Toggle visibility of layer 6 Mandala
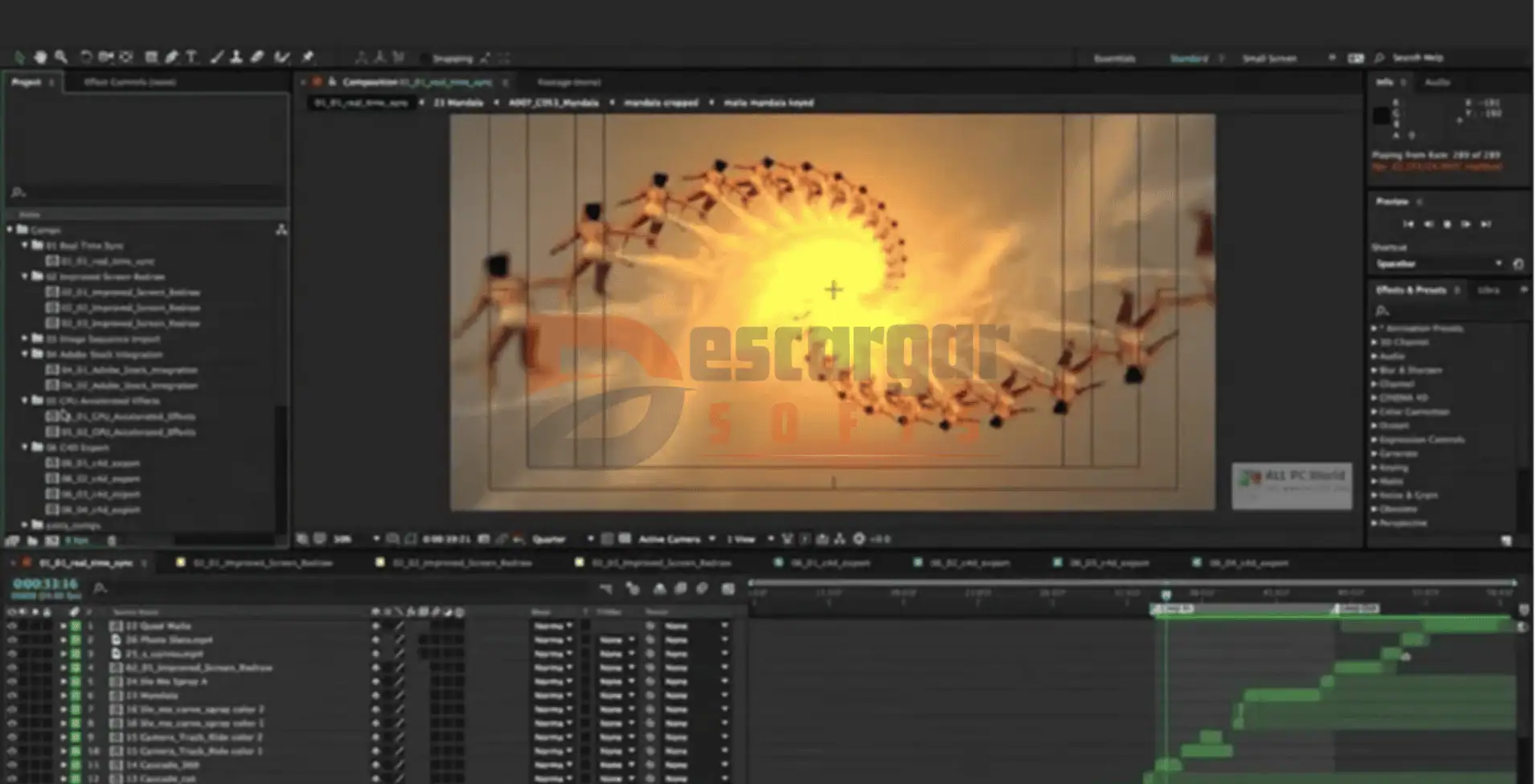Image resolution: width=1536 pixels, height=784 pixels. pos(11,696)
